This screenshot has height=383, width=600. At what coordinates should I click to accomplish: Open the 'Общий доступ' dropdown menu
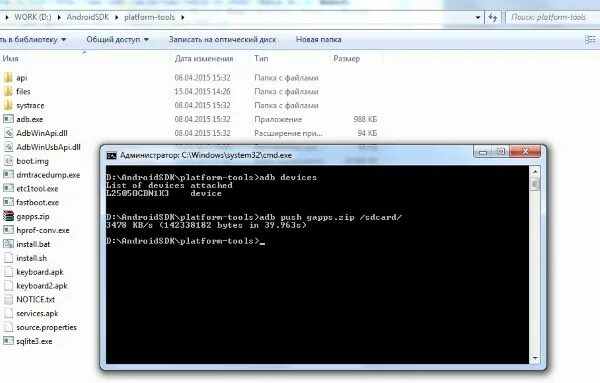pyautogui.click(x=117, y=39)
